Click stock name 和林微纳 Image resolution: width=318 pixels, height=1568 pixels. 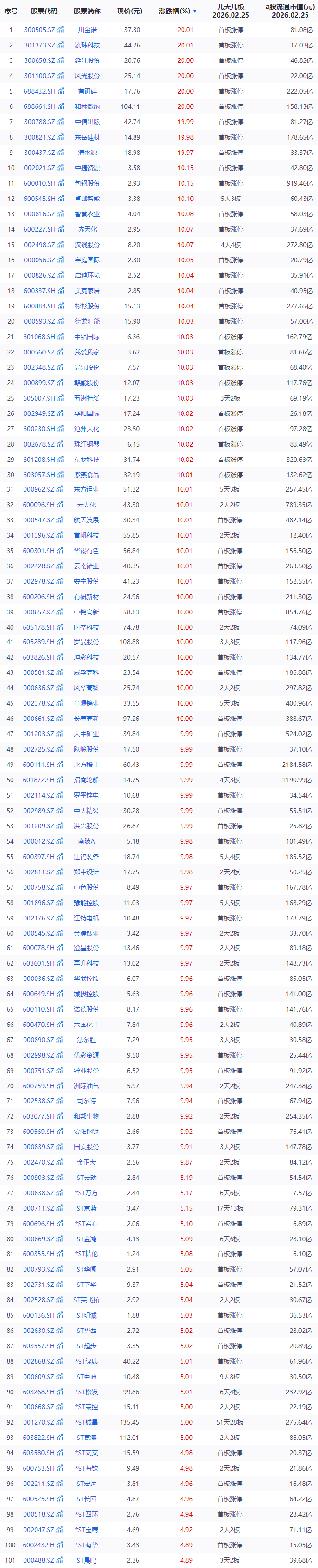click(87, 106)
